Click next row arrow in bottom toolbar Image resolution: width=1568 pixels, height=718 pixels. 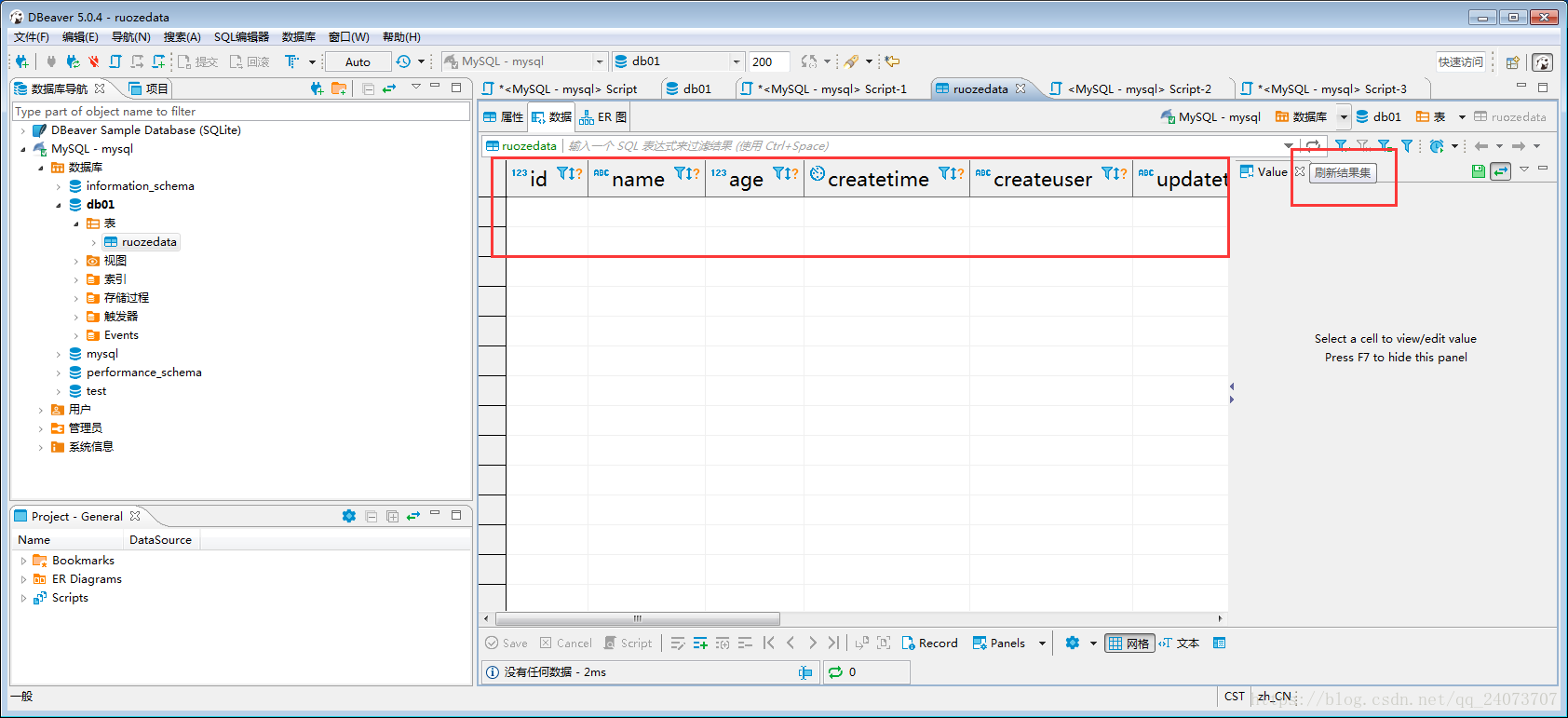pyautogui.click(x=812, y=643)
